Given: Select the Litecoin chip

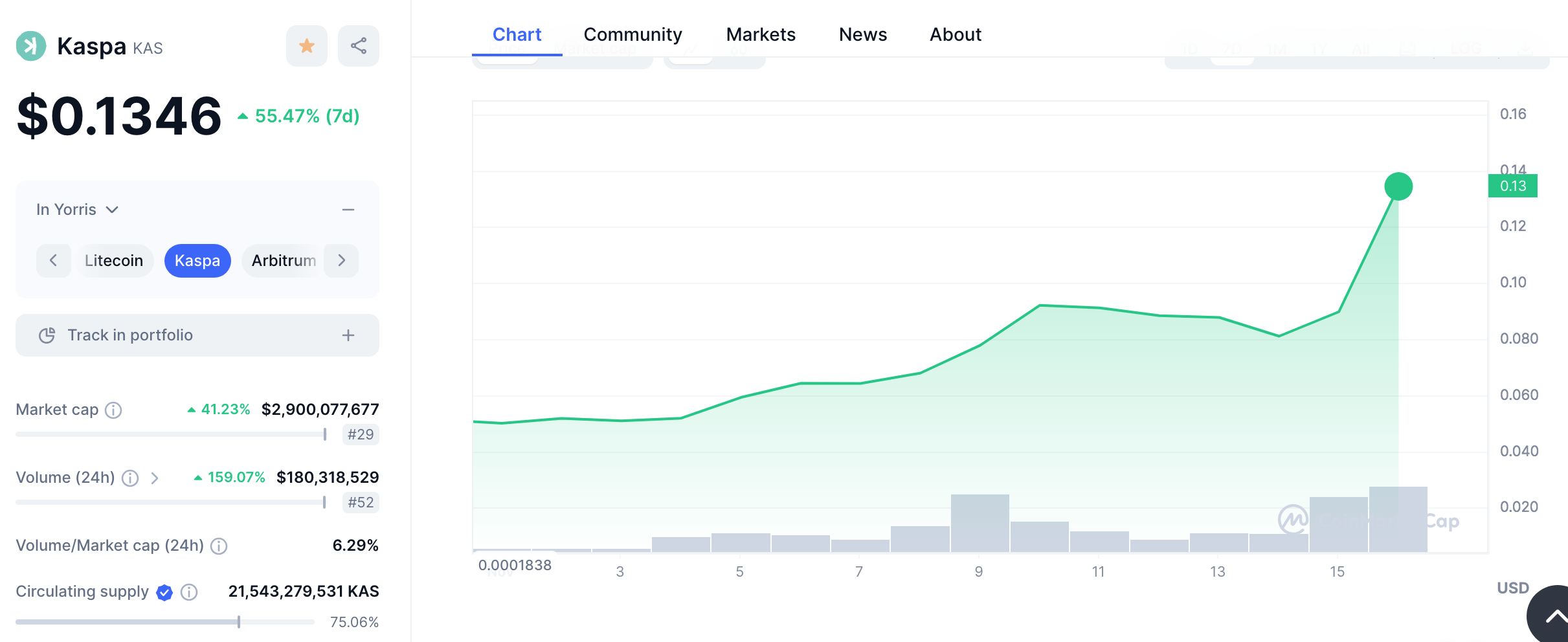Looking at the screenshot, I should click(x=114, y=261).
